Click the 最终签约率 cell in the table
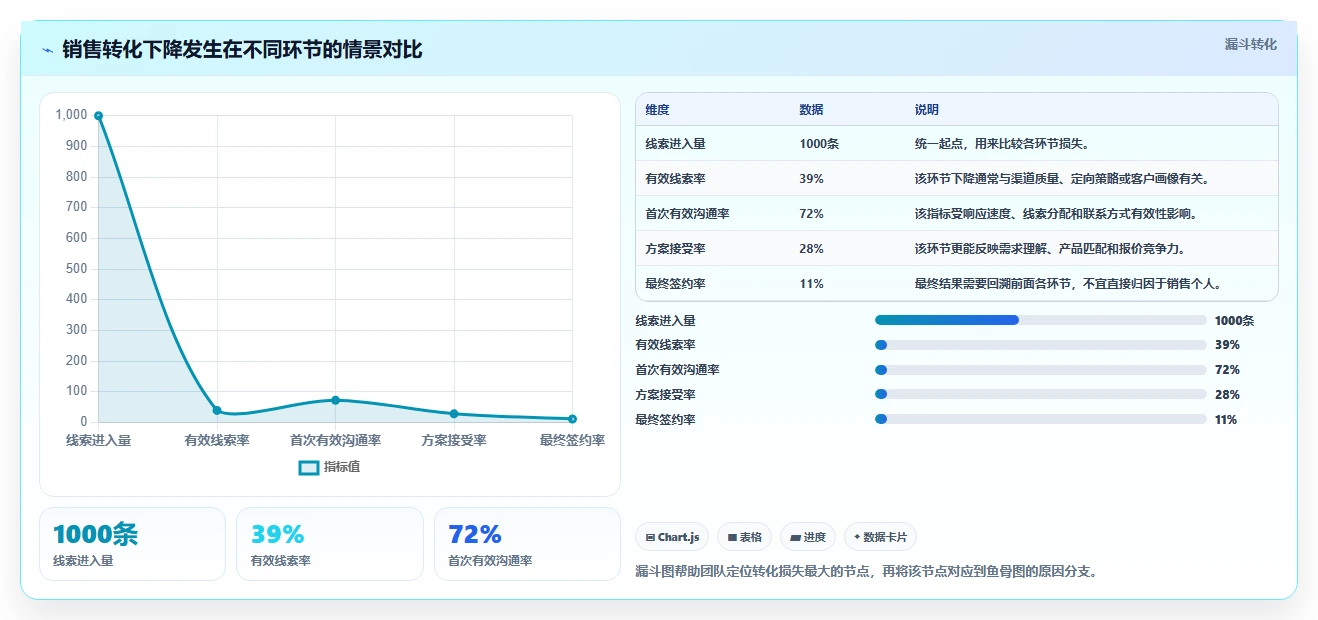The width and height of the screenshot is (1318, 620). point(676,284)
